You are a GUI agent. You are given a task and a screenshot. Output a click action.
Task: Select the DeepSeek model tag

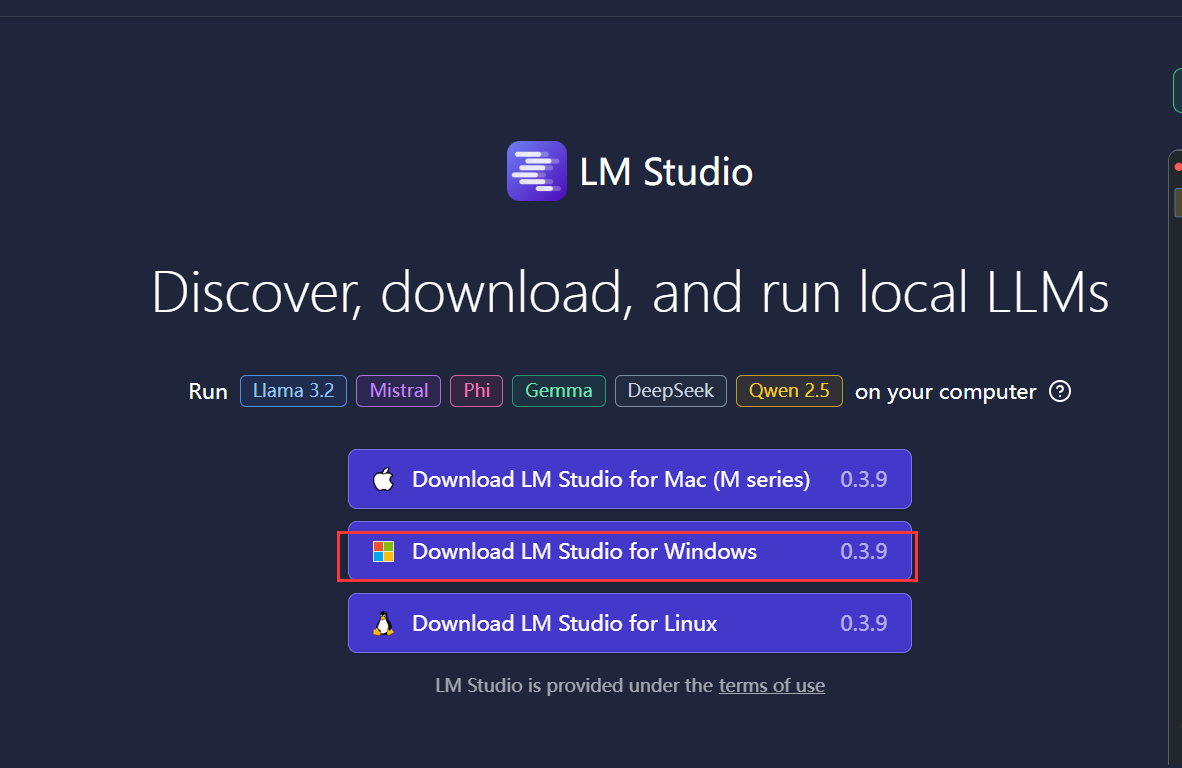671,390
